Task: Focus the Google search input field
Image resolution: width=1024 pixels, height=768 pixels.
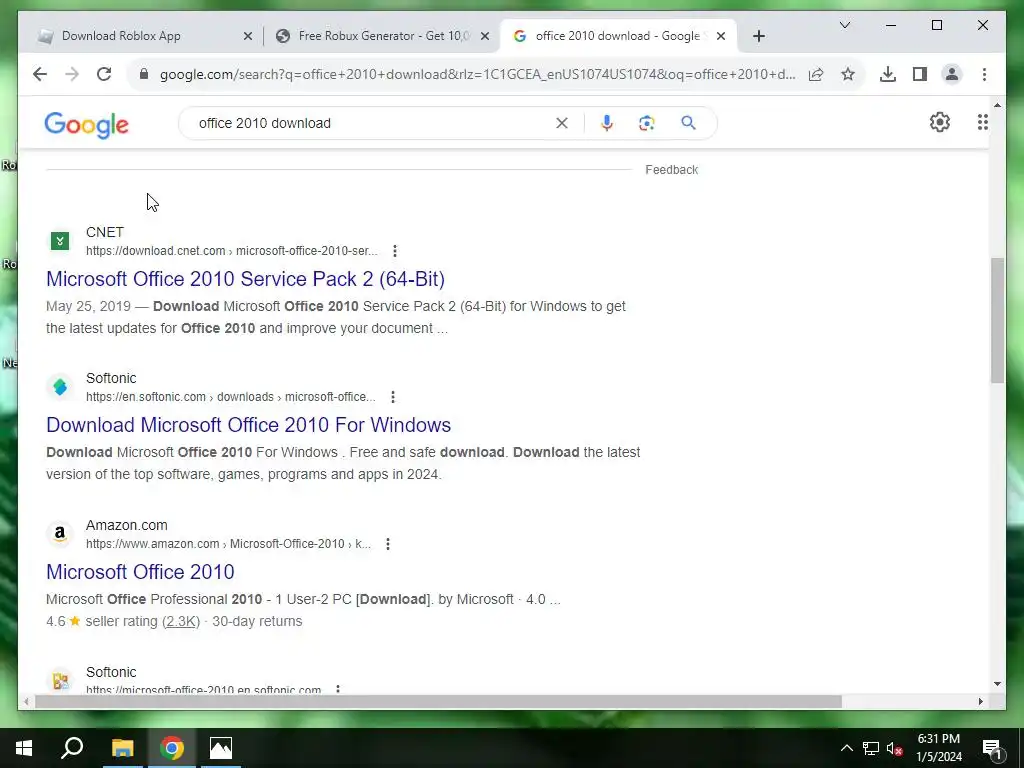Action: coord(372,123)
